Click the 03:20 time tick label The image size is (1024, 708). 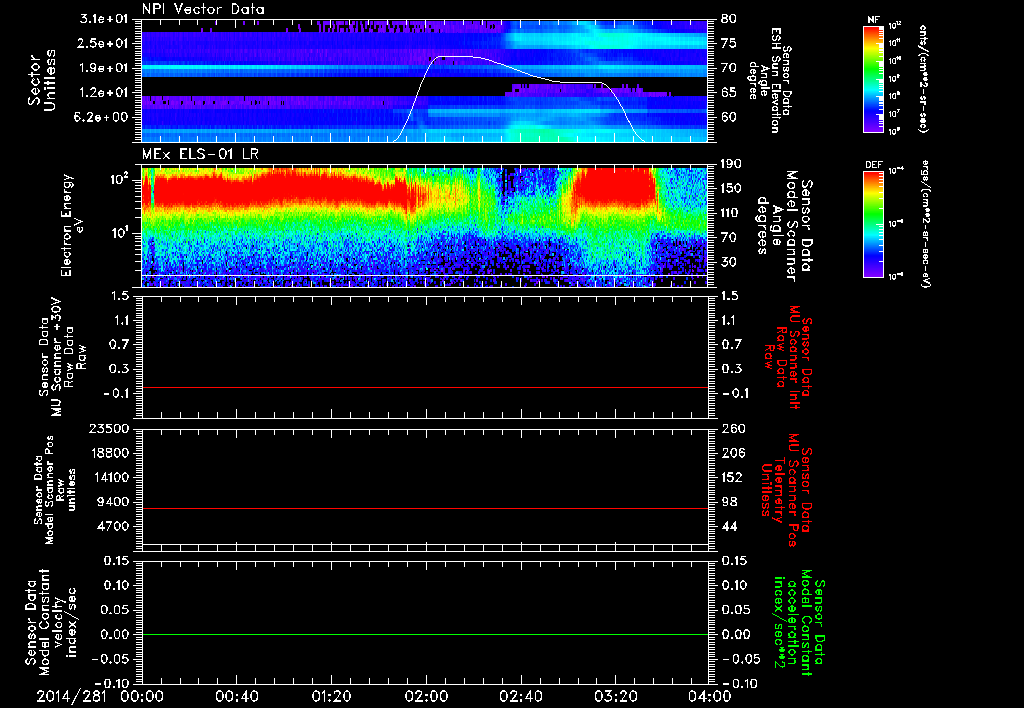[615, 696]
